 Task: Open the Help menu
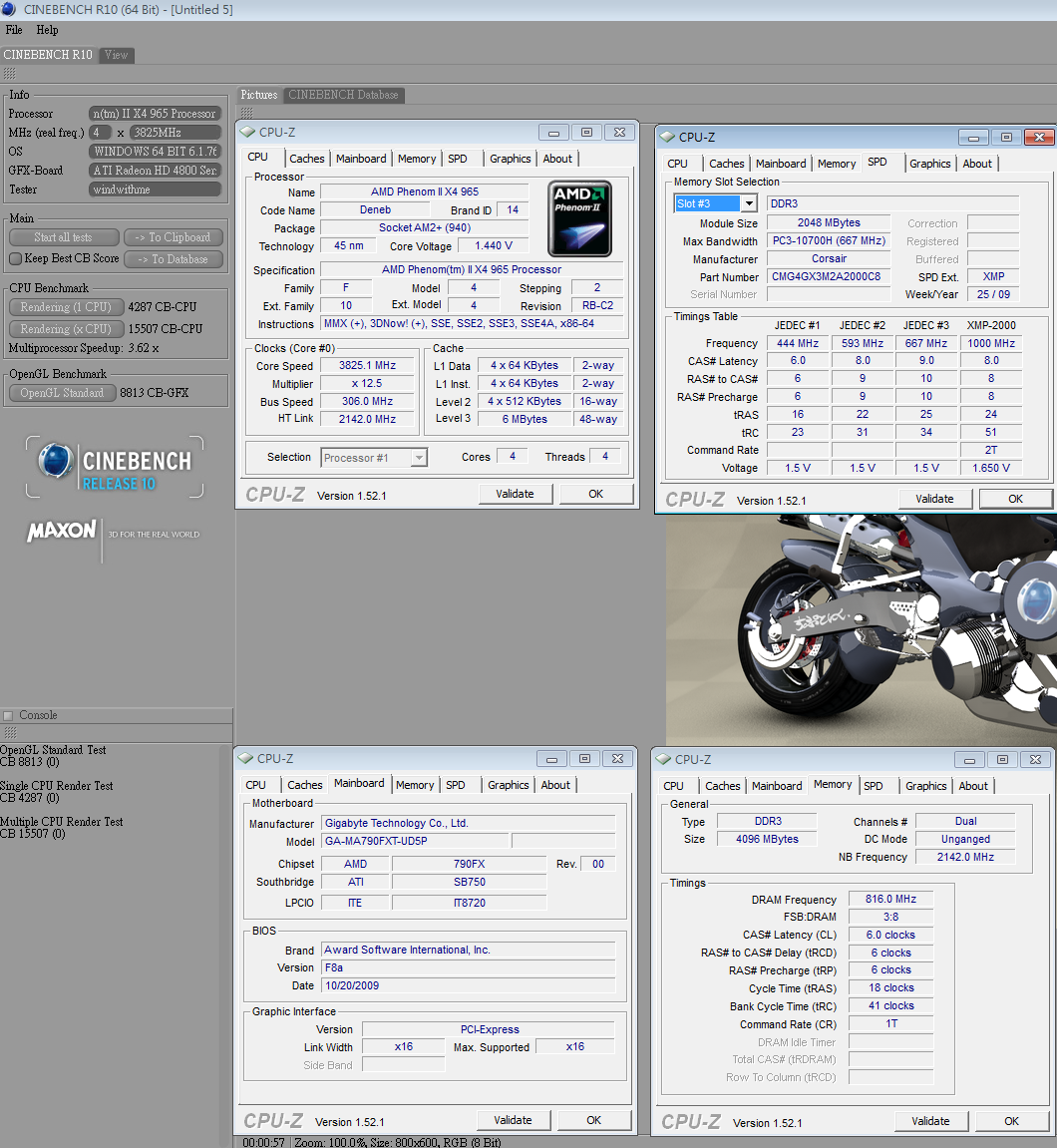47,30
